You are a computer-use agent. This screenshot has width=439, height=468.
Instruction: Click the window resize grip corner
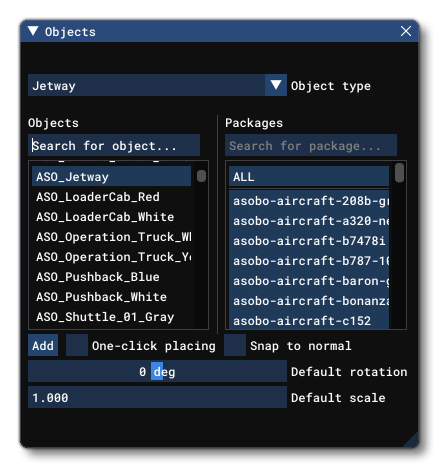coord(412,441)
